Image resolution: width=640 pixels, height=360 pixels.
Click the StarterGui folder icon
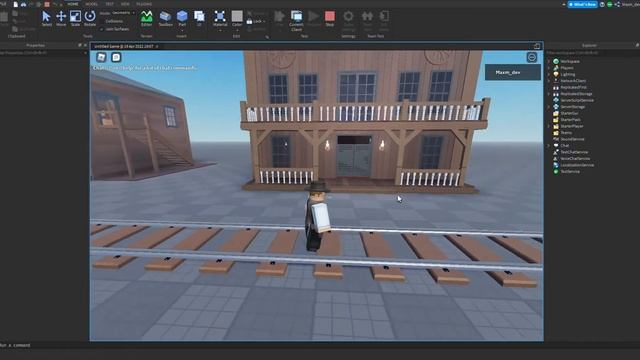(x=556, y=113)
